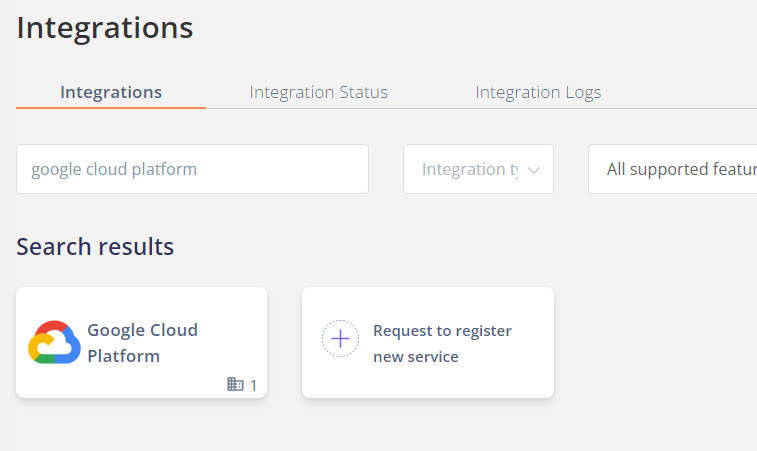Open the Google Cloud Platform card title
Image resolution: width=757 pixels, height=451 pixels.
point(142,343)
